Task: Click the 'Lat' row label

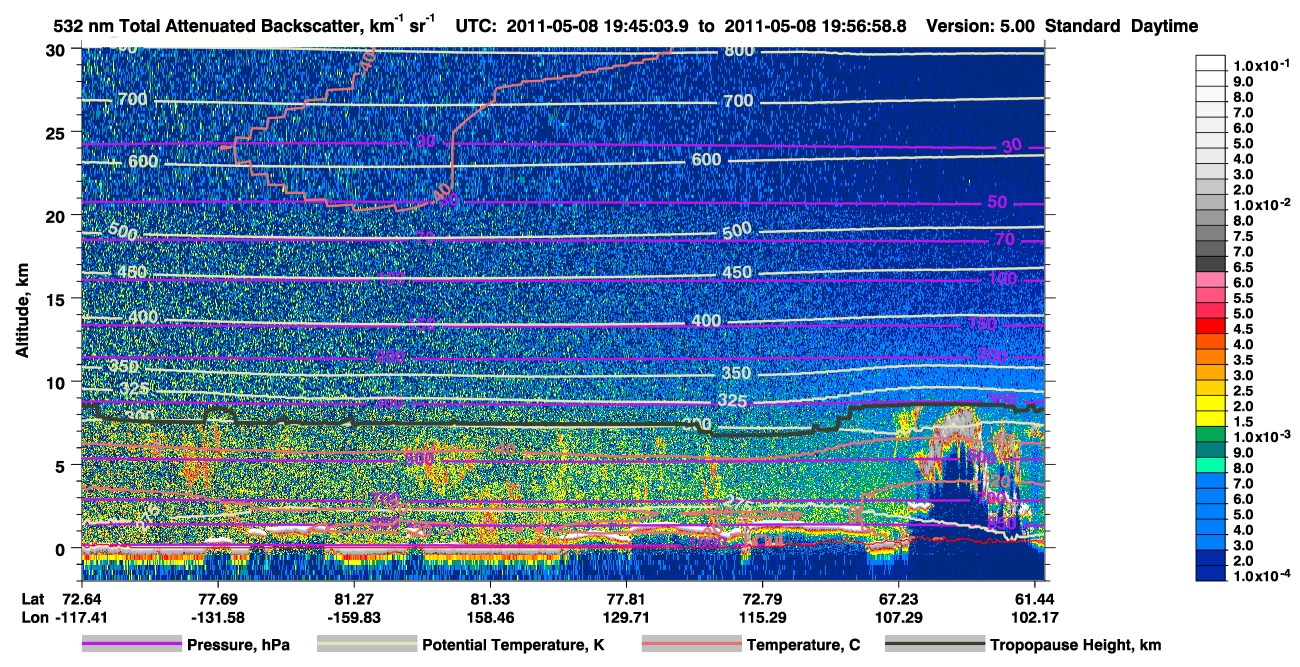Action: click(33, 598)
